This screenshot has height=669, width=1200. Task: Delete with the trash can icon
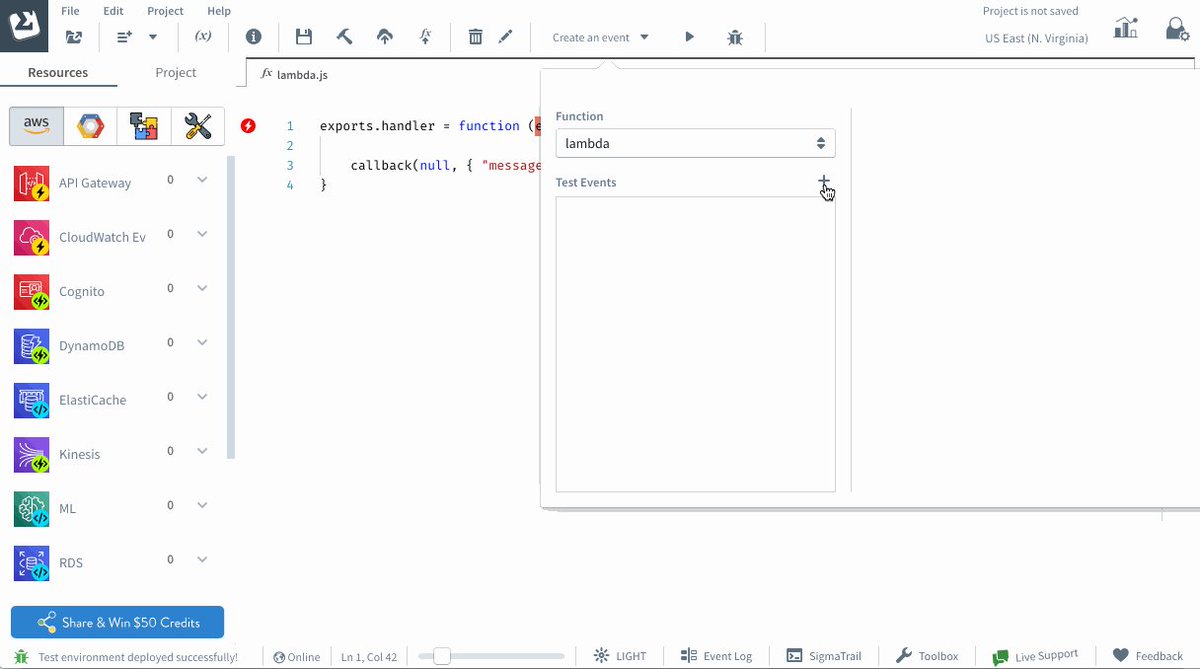pos(476,37)
